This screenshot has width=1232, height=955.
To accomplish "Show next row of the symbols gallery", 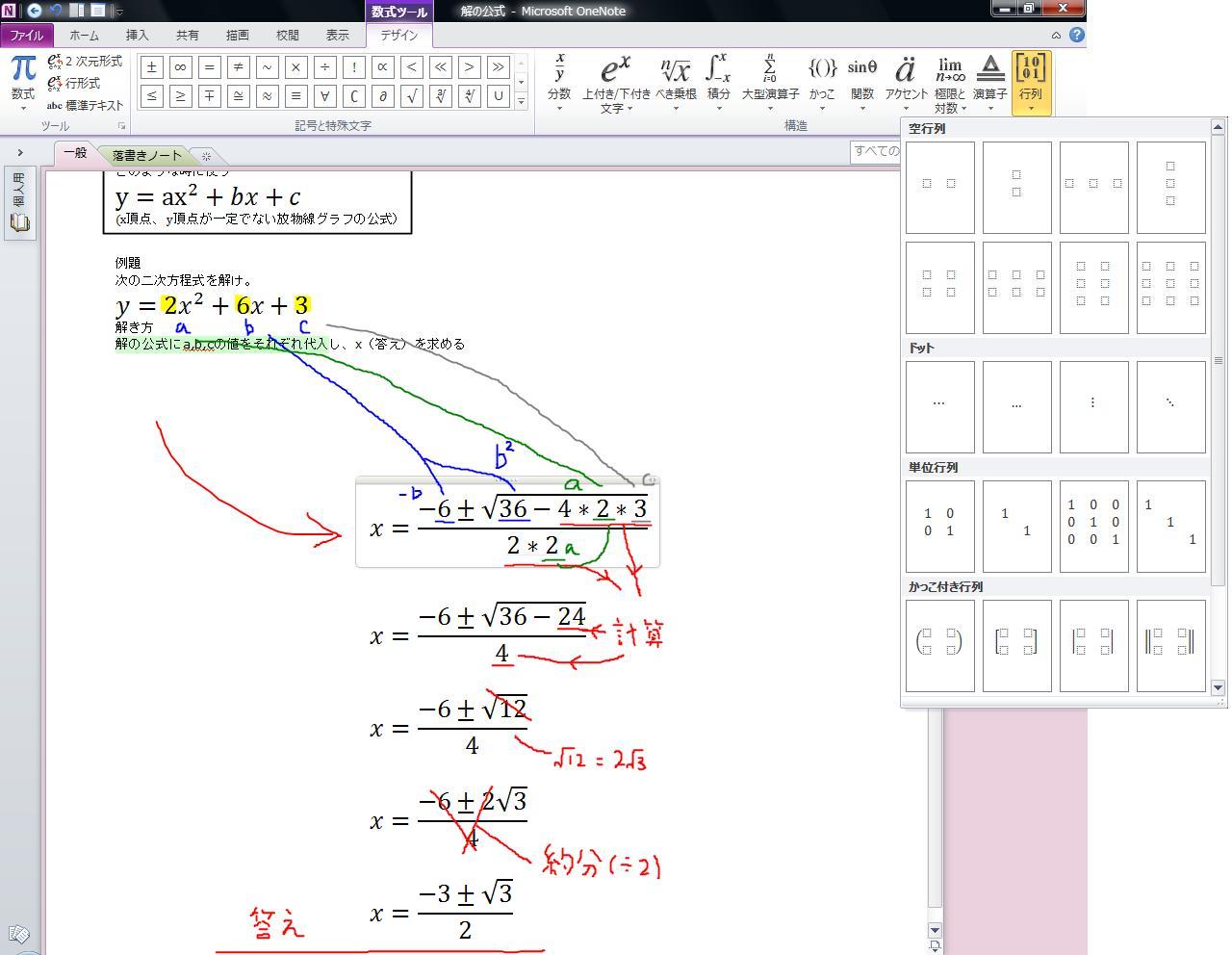I will click(x=521, y=82).
